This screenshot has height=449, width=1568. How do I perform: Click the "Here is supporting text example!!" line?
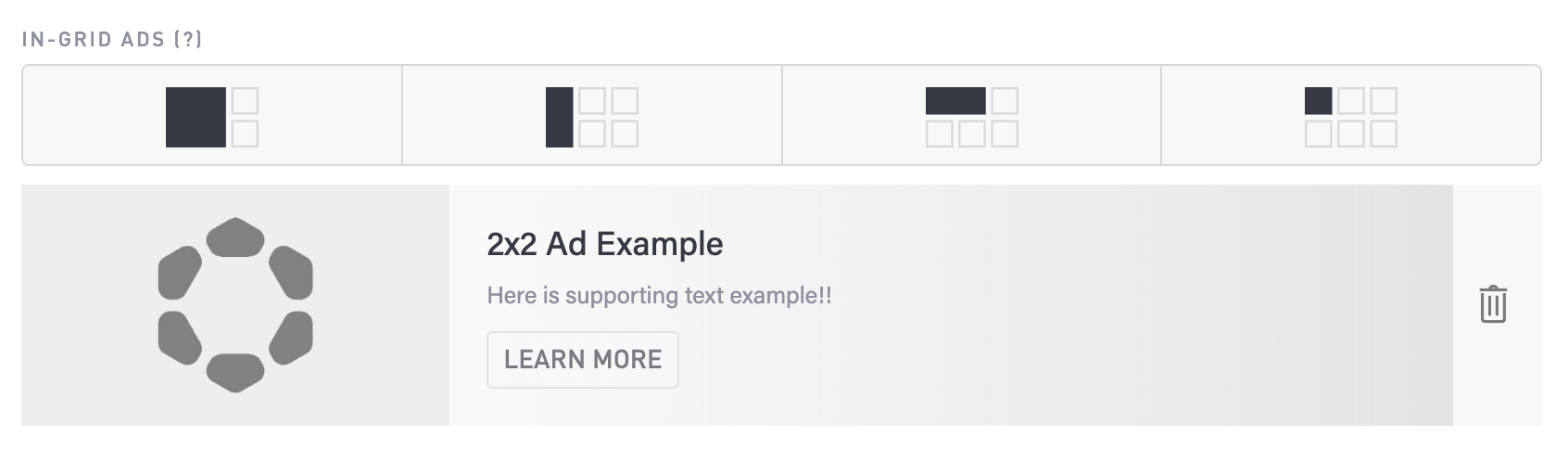[659, 296]
